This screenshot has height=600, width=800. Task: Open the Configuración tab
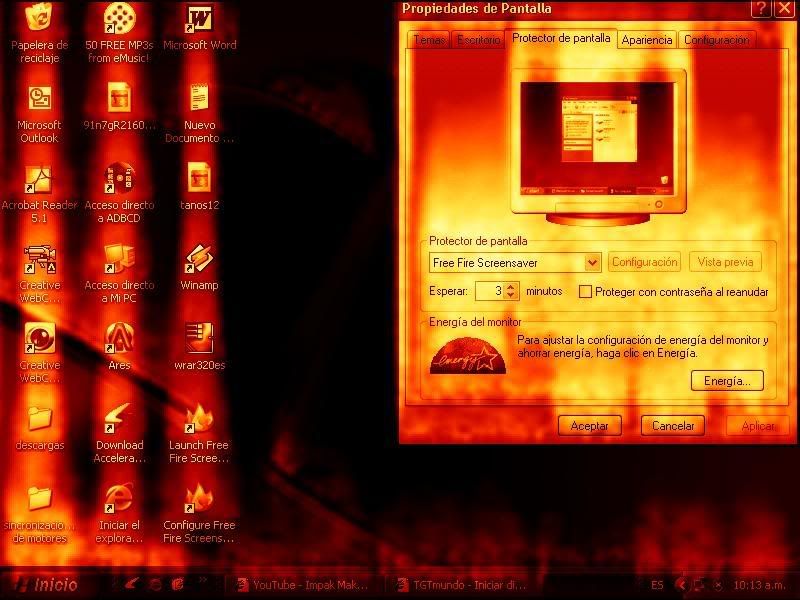[716, 40]
